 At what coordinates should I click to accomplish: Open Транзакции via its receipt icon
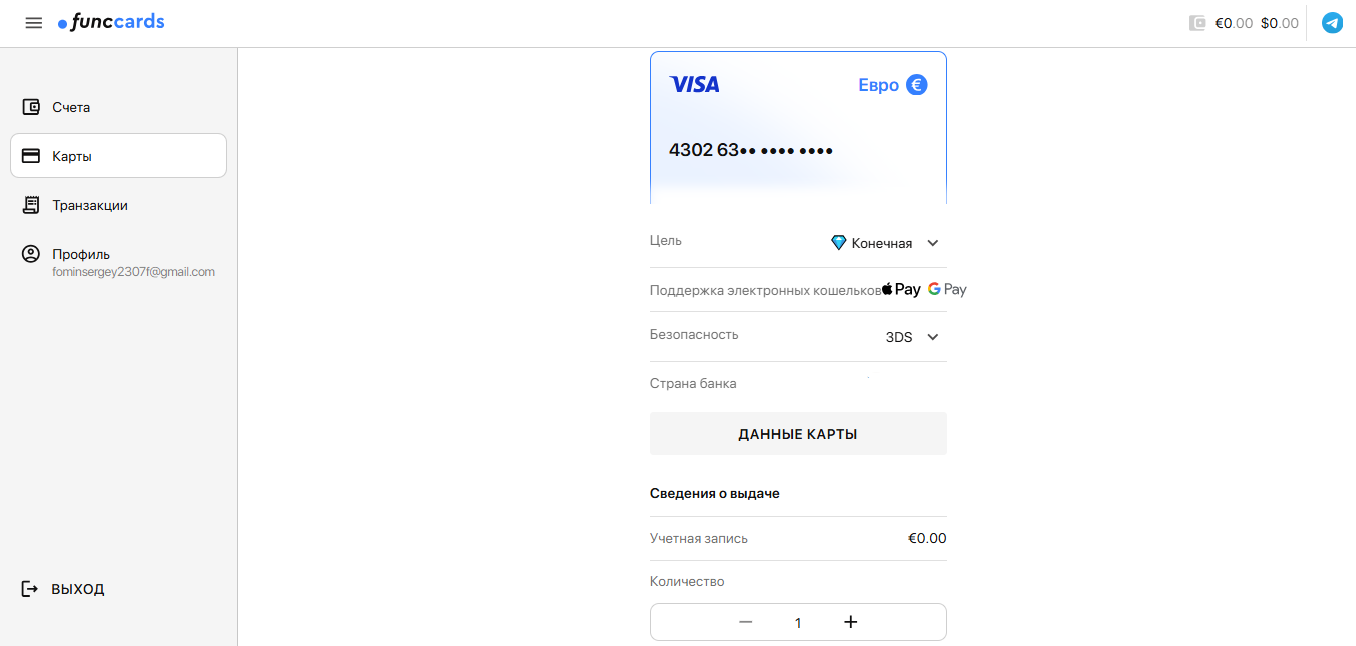pyautogui.click(x=29, y=204)
